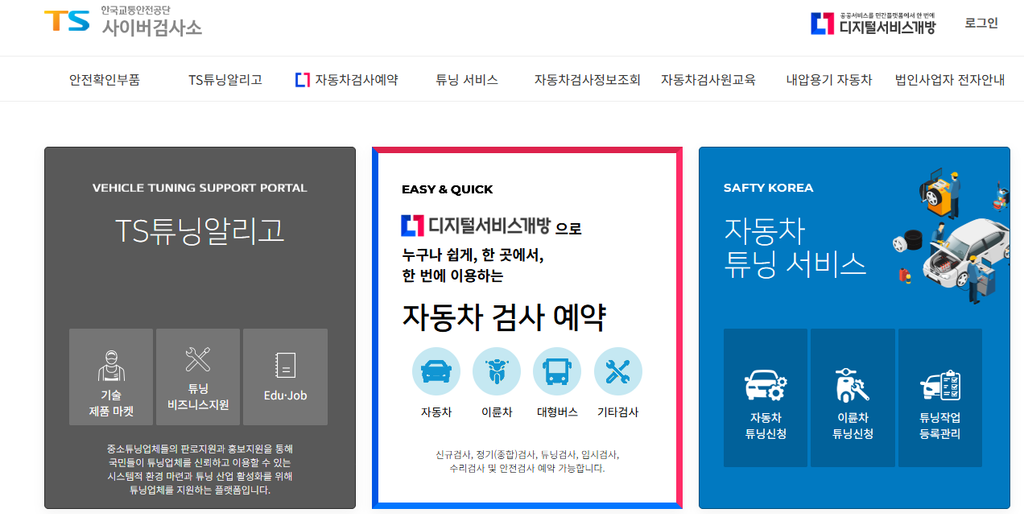Open the TS튜닝알리고 menu item

[225, 80]
